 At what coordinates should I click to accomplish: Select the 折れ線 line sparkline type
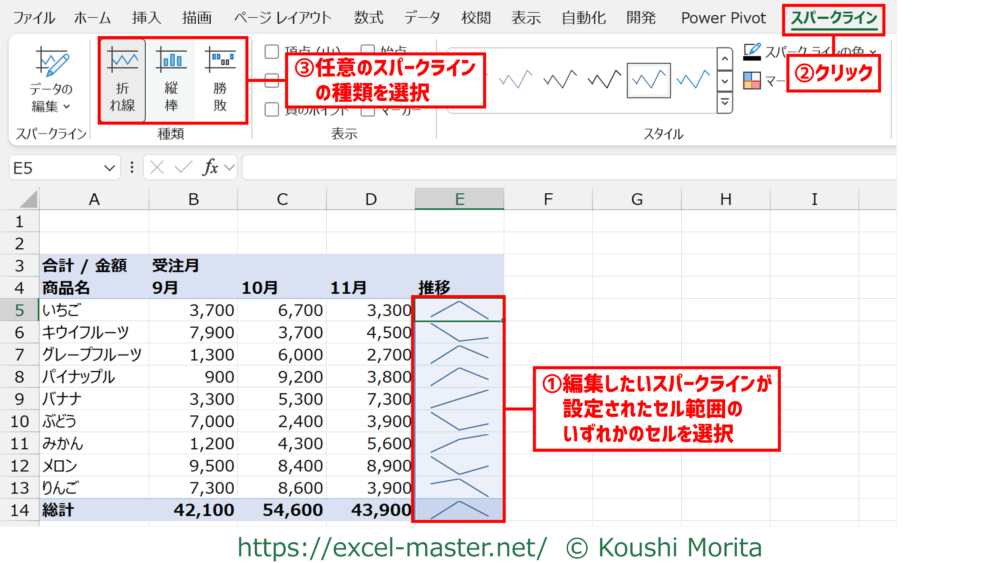(x=124, y=78)
